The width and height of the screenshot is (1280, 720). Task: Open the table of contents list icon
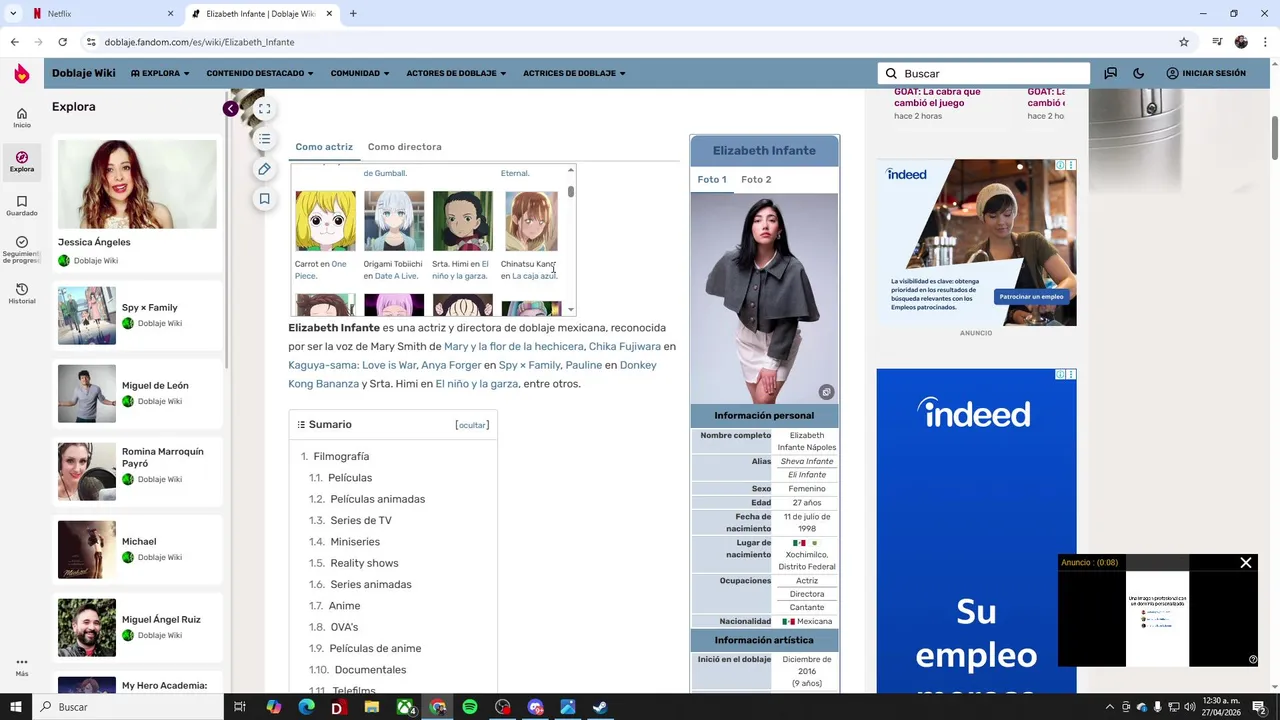pos(264,139)
